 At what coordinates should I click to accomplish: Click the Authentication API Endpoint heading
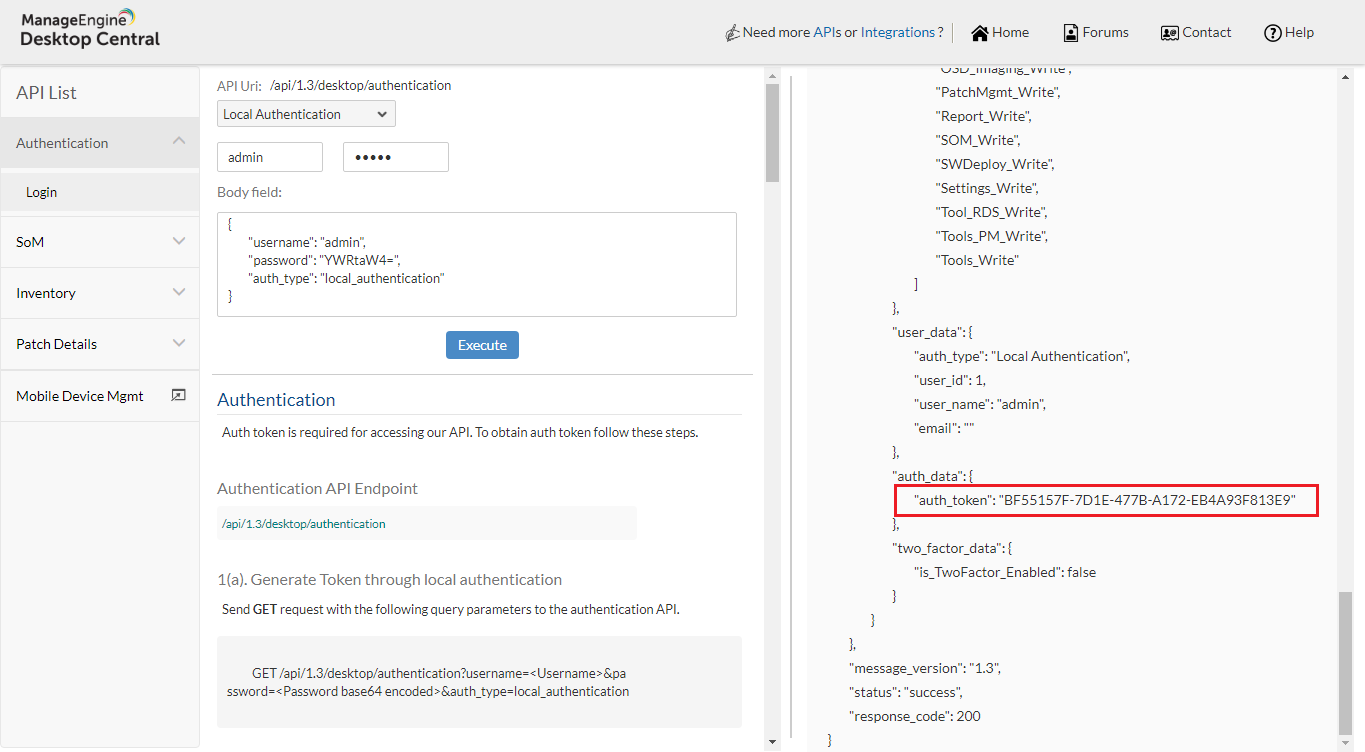tap(317, 489)
